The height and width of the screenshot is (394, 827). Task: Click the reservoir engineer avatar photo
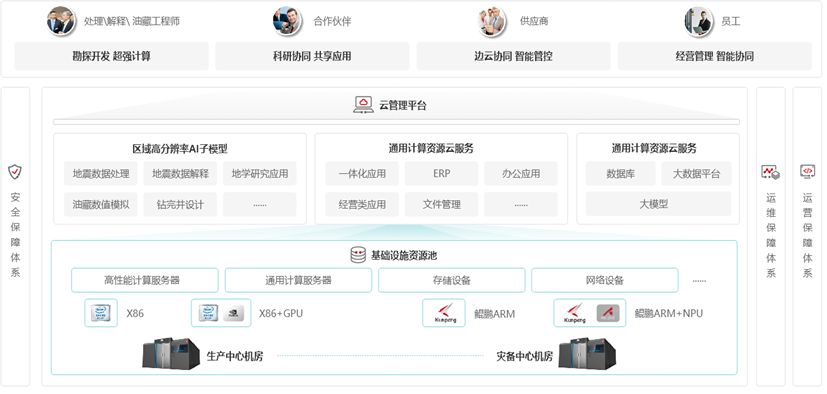[61, 21]
